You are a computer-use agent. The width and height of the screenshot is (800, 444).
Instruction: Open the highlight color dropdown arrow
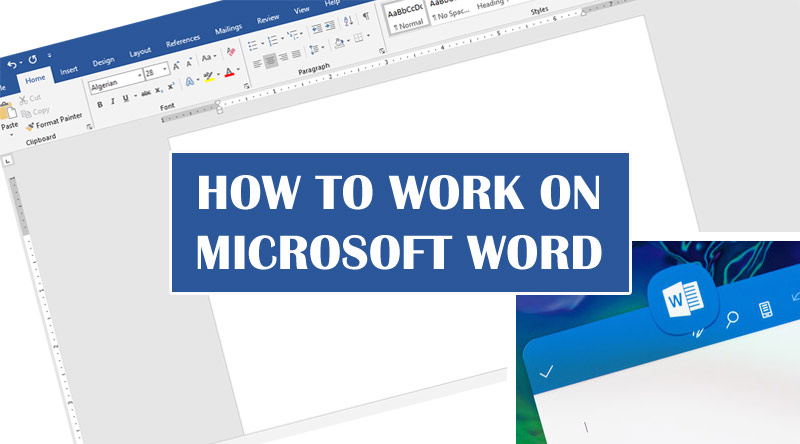point(218,75)
